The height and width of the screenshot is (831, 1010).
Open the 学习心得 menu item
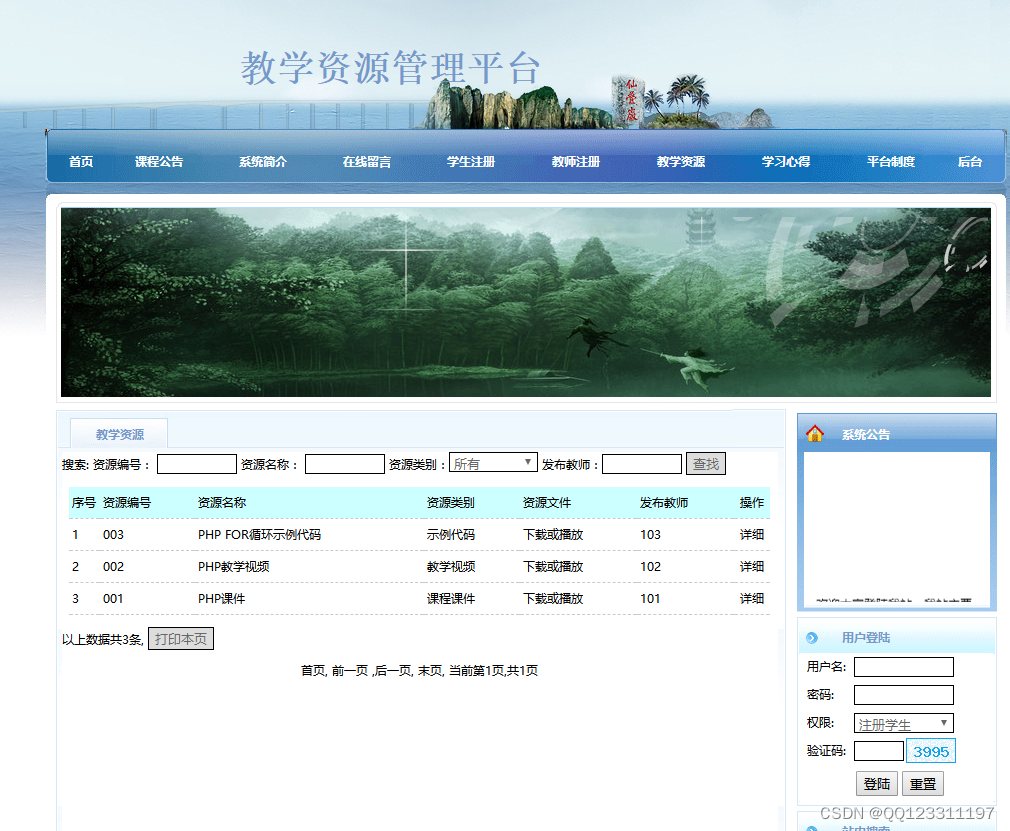pos(786,162)
